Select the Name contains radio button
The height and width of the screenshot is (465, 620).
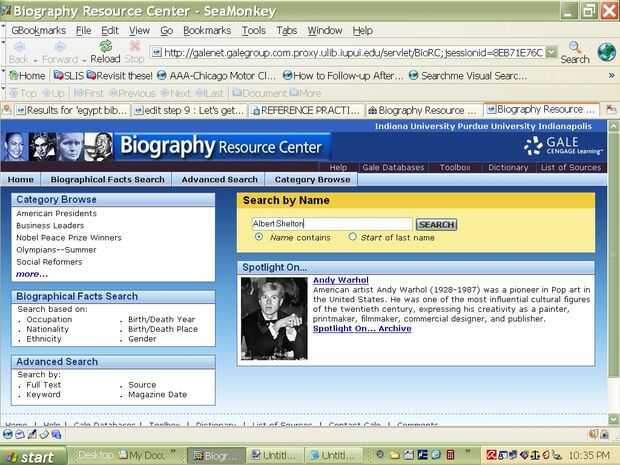[x=259, y=237]
